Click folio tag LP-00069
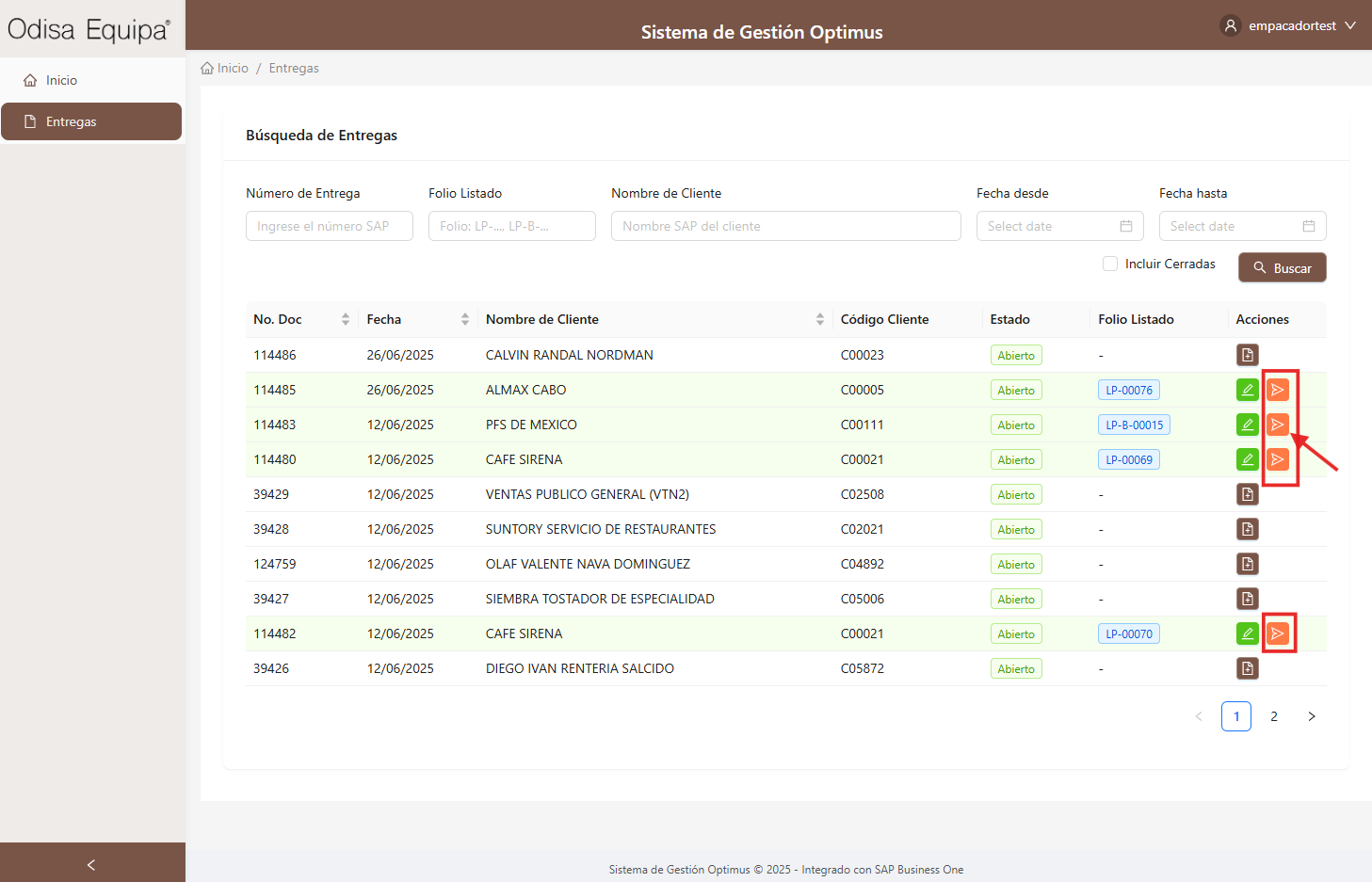The height and width of the screenshot is (882, 1372). pyautogui.click(x=1129, y=459)
